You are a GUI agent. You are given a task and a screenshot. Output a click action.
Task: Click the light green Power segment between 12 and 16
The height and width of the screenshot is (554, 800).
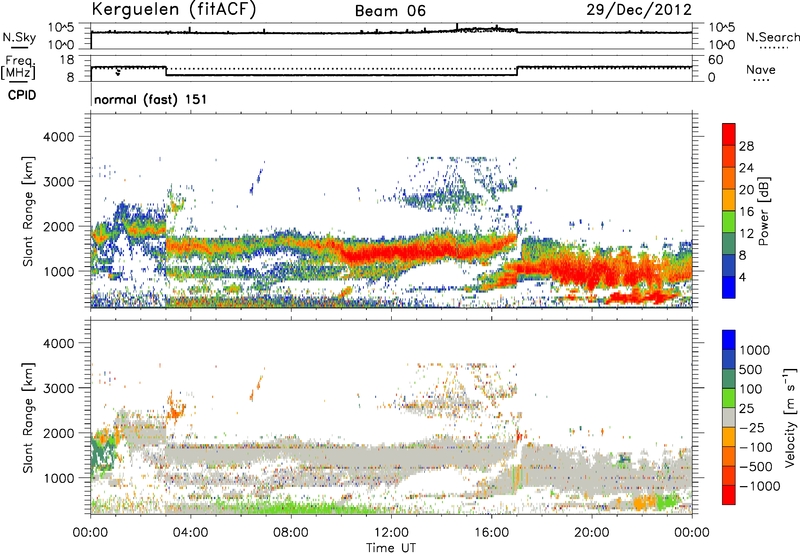point(729,221)
